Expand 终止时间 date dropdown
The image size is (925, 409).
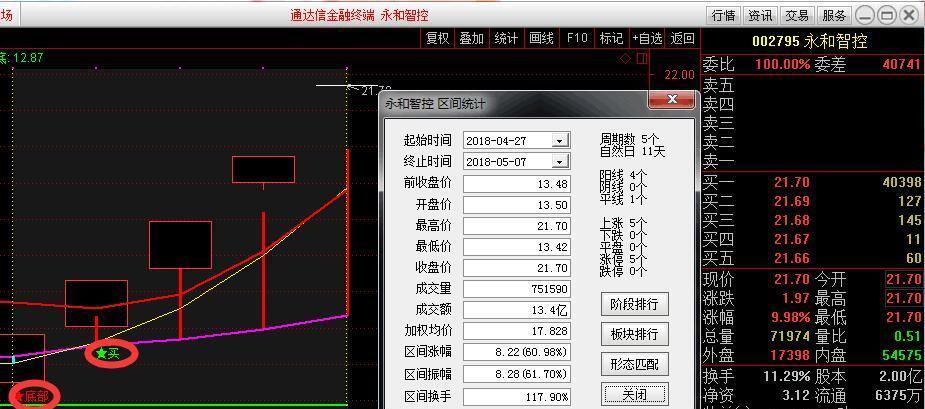(560, 162)
